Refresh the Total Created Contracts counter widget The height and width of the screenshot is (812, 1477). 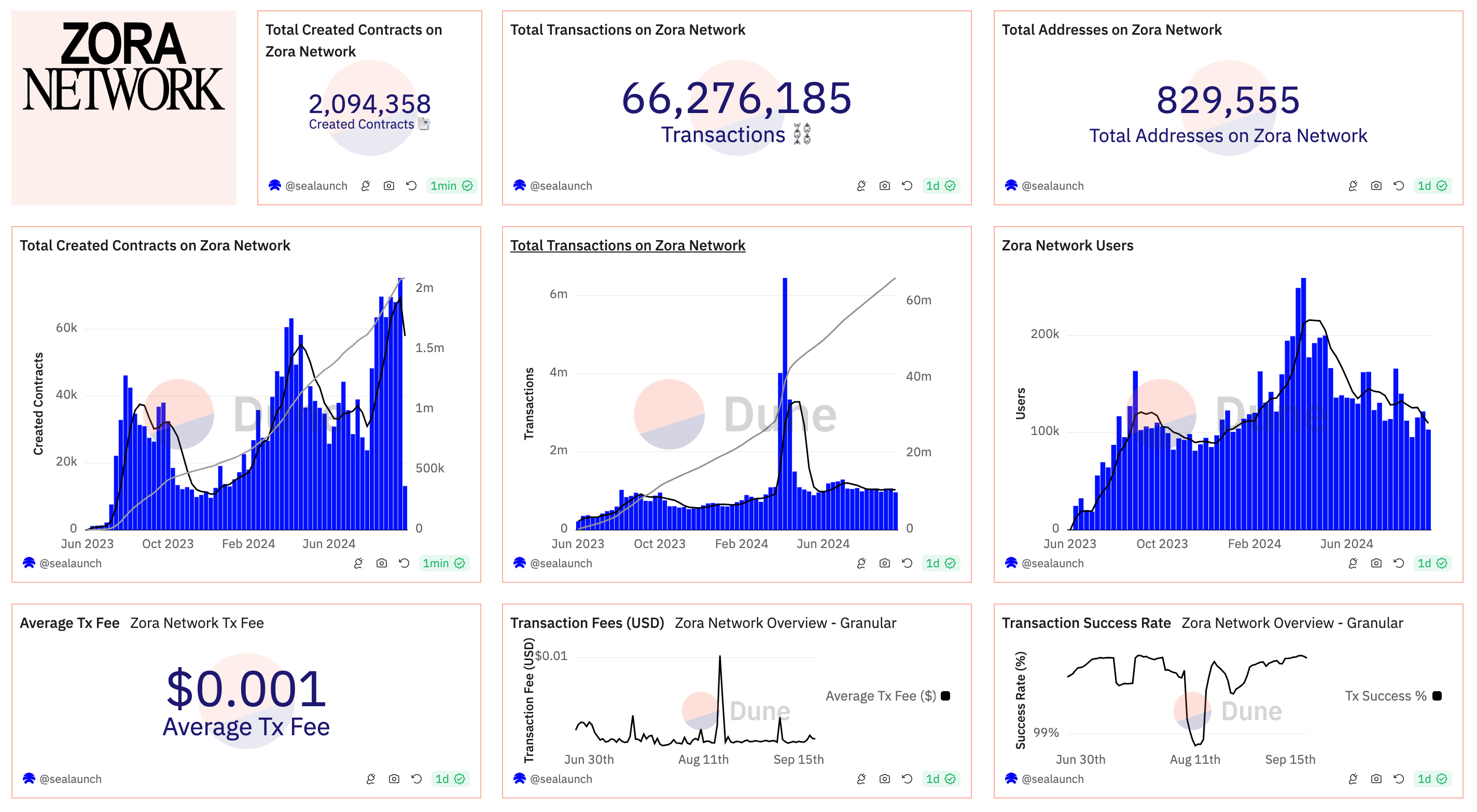click(x=412, y=186)
